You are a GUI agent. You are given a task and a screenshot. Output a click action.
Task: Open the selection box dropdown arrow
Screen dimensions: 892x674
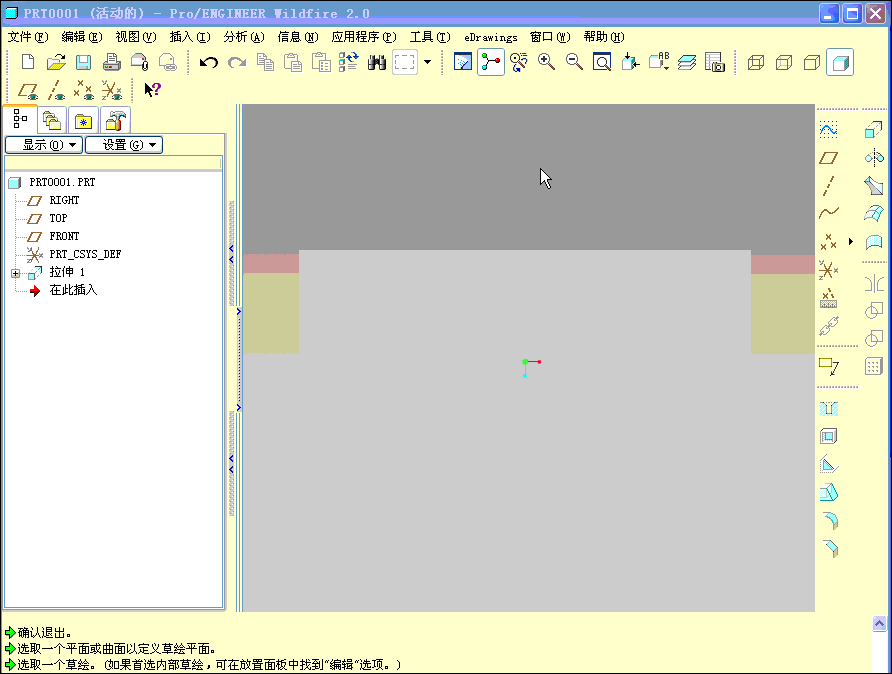(x=427, y=62)
